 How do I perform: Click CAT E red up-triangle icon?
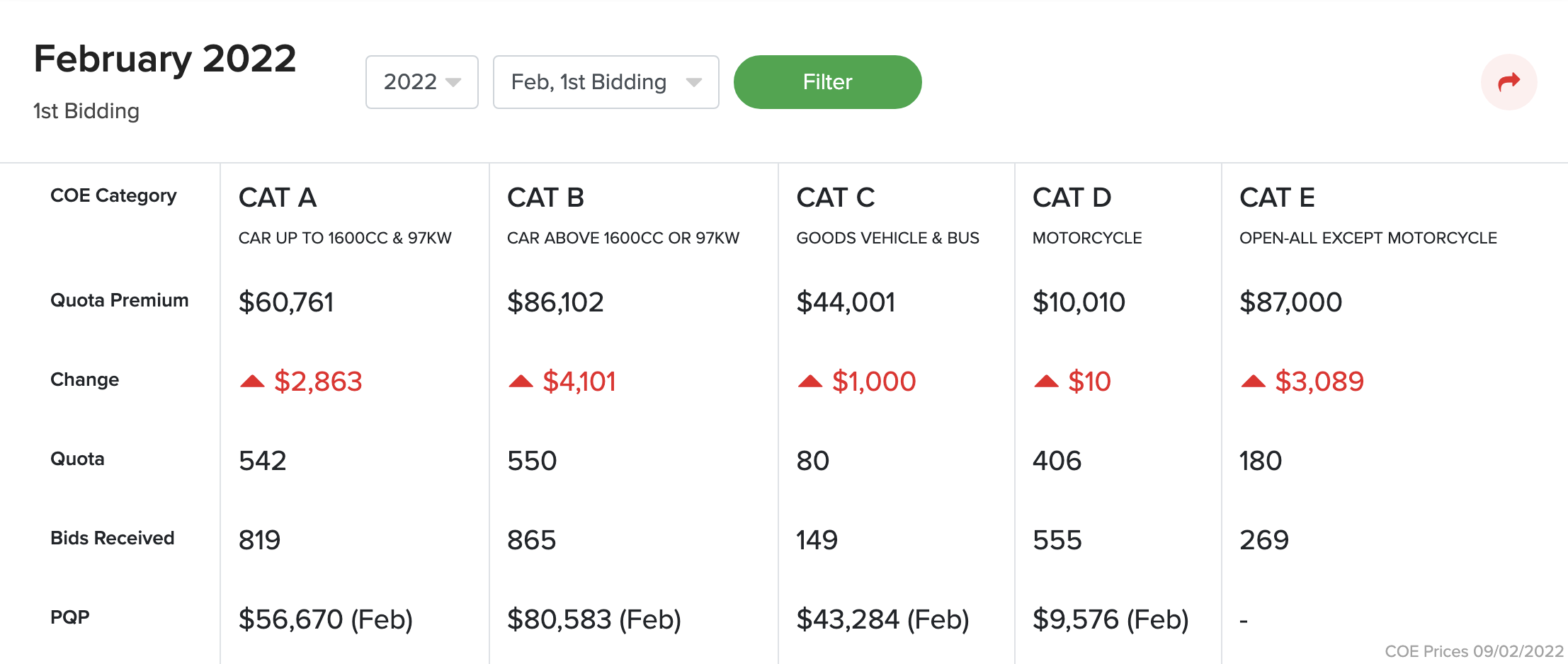[1253, 382]
